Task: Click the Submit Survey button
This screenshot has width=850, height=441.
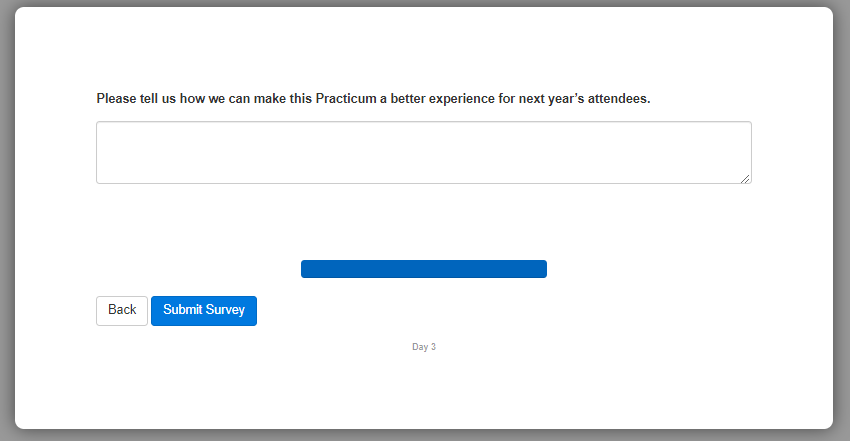Action: click(204, 311)
